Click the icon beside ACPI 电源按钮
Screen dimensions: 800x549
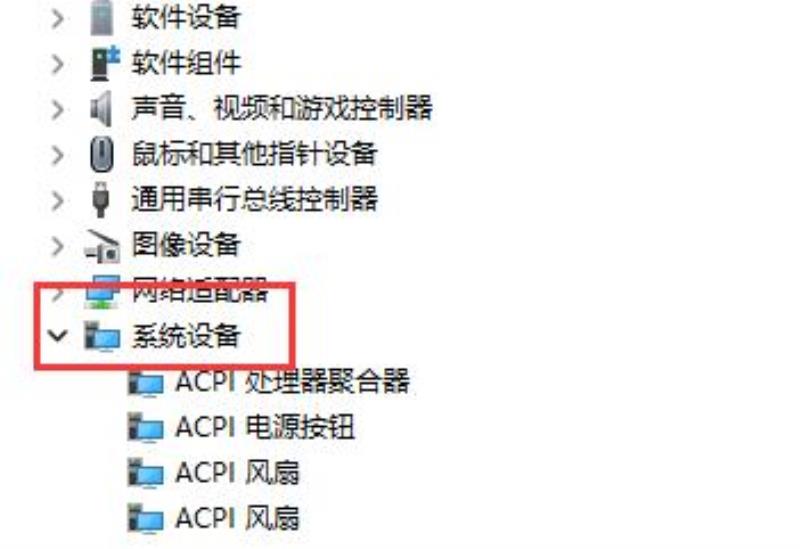pyautogui.click(x=146, y=428)
